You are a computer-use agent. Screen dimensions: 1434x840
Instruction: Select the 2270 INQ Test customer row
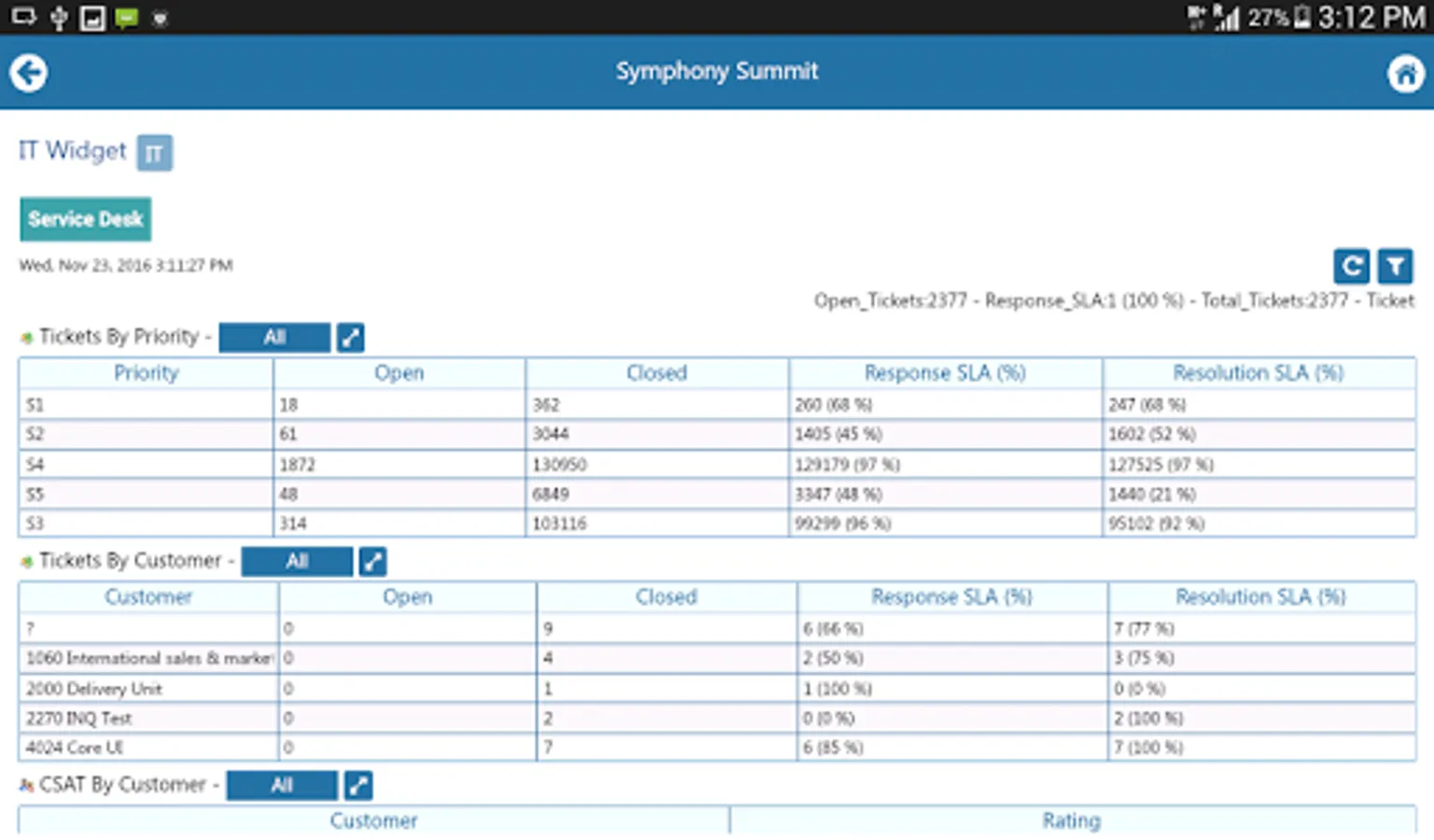coord(717,718)
